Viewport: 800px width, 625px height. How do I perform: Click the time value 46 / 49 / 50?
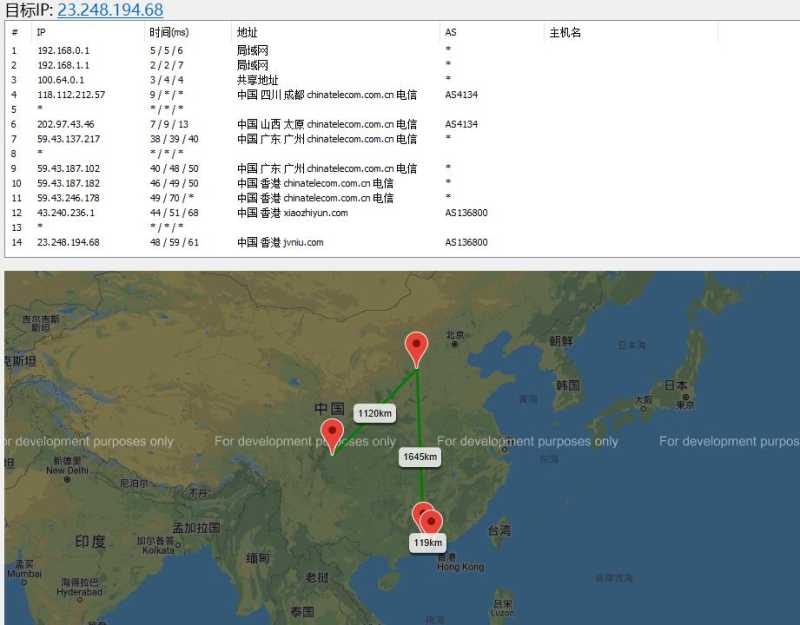click(174, 183)
